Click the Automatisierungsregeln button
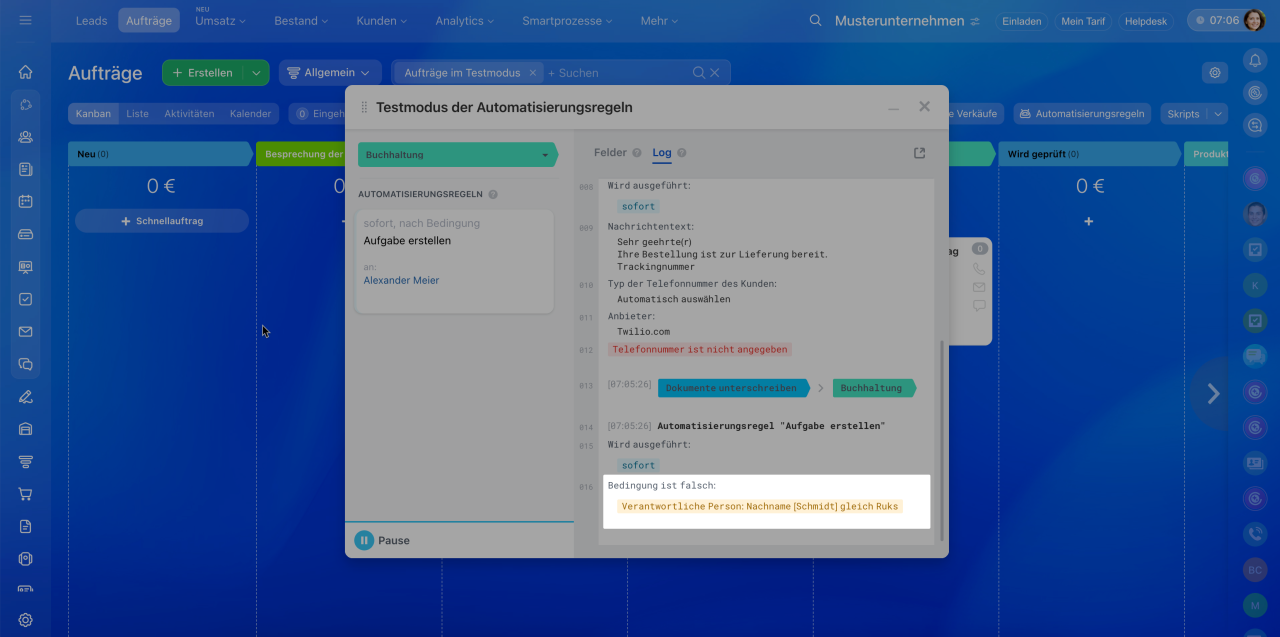Image resolution: width=1280 pixels, height=637 pixels. (x=1081, y=114)
